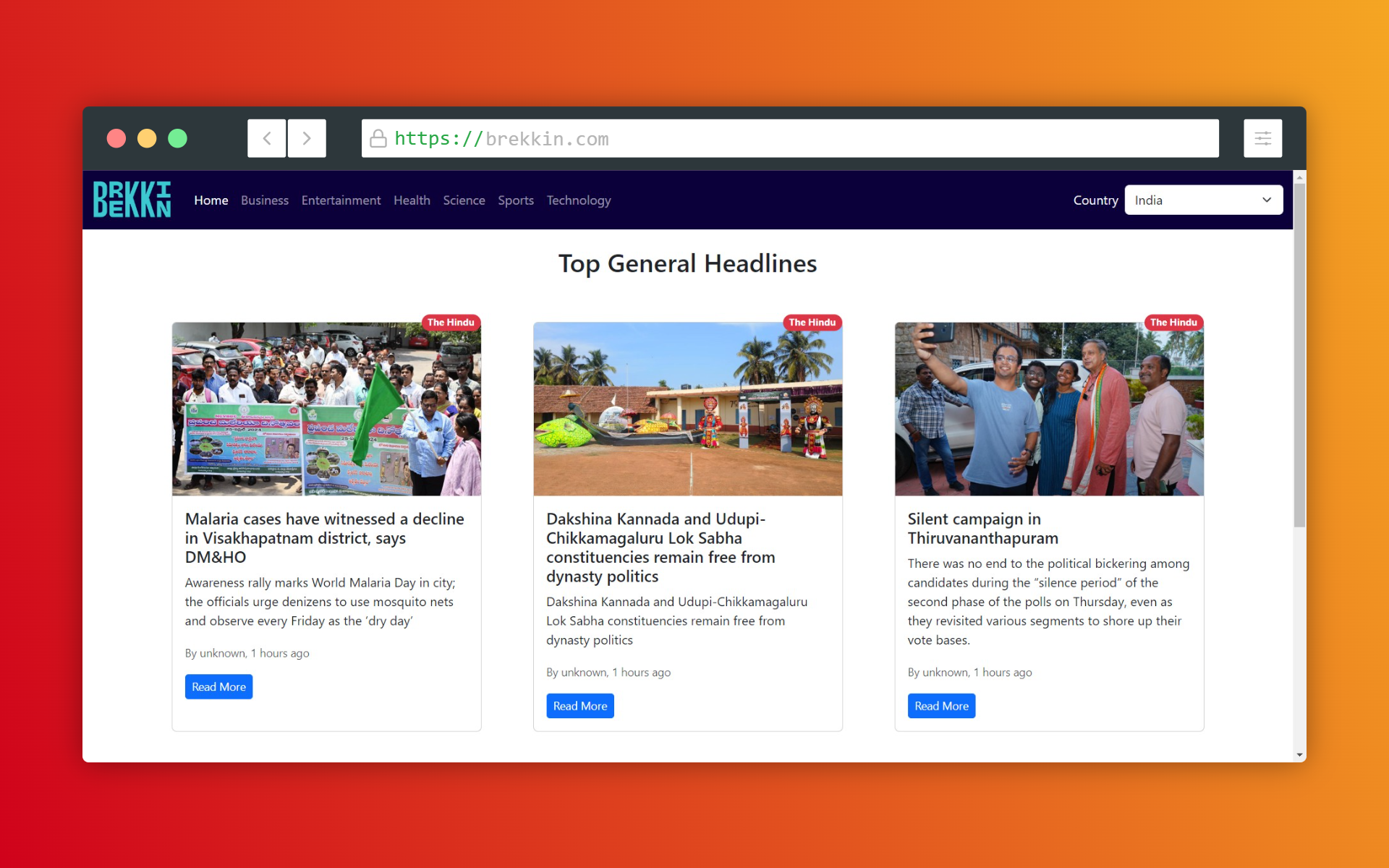The width and height of the screenshot is (1389, 868).
Task: Click the scrollbar down arrow
Action: (1299, 754)
